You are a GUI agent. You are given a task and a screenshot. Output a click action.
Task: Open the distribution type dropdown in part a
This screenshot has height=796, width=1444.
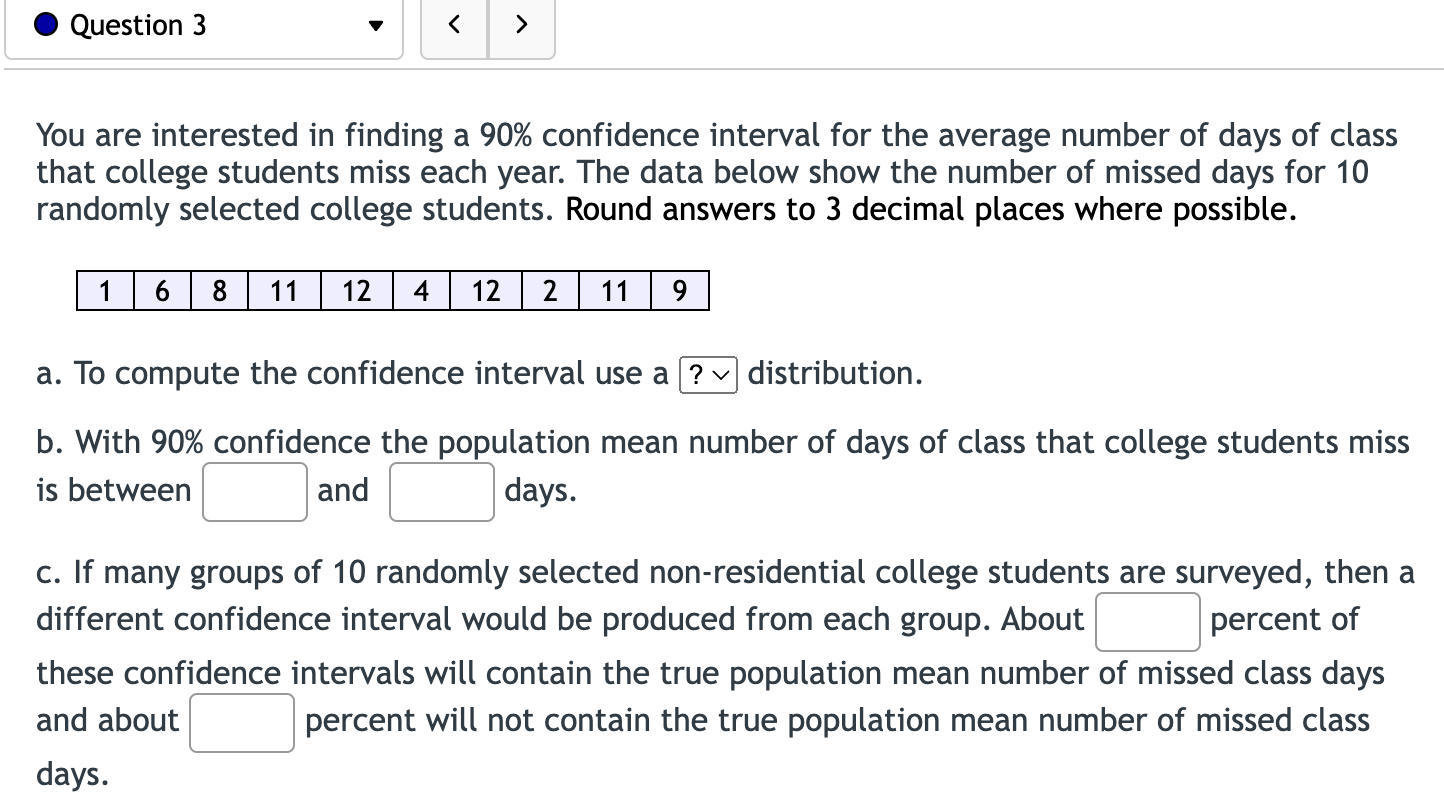[x=708, y=375]
